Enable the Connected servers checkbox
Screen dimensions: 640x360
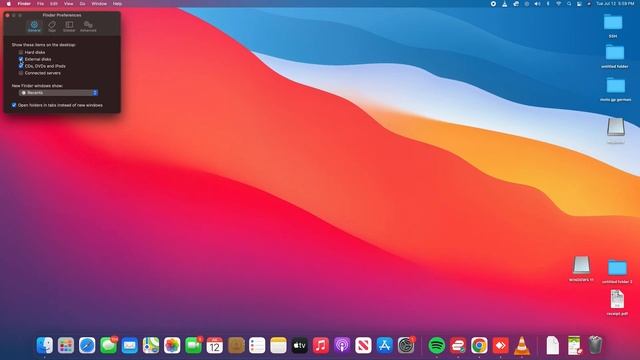click(x=21, y=73)
